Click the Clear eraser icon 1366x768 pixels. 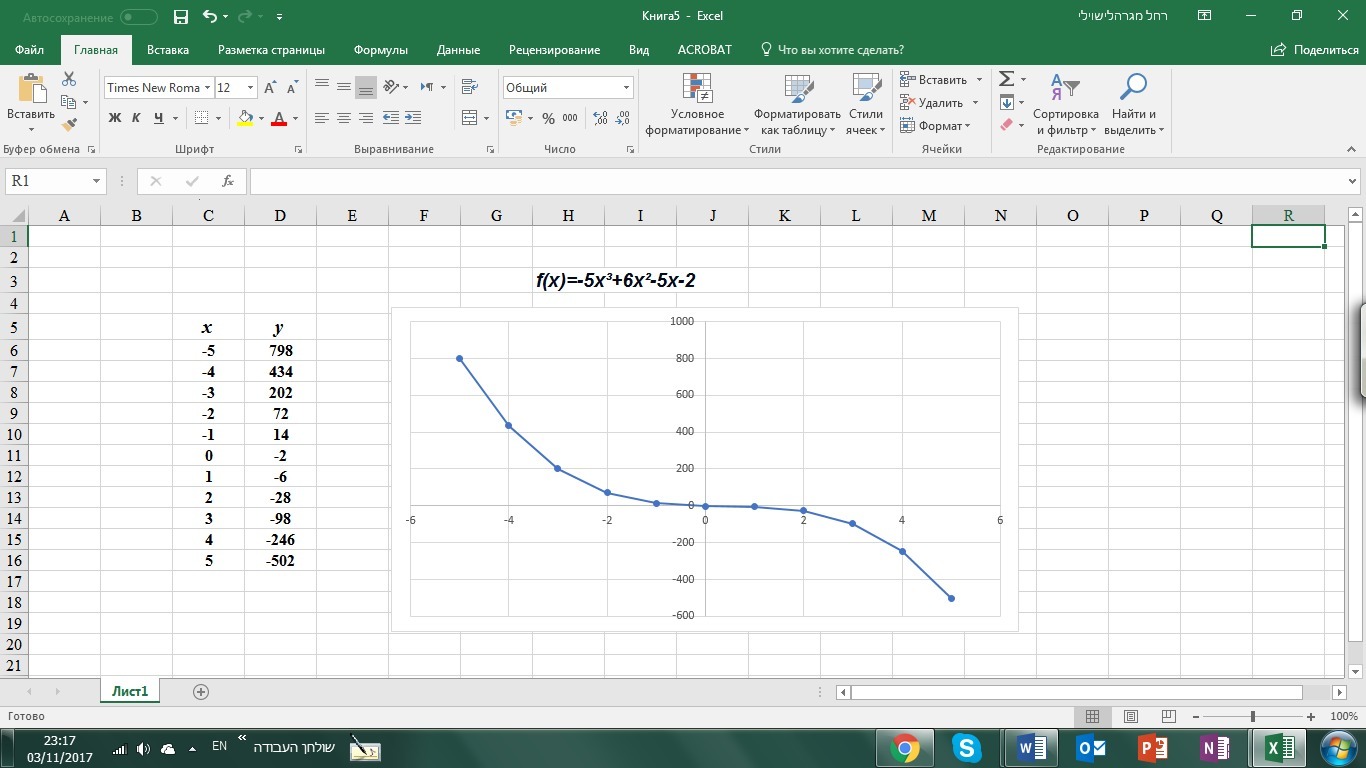click(x=1007, y=125)
